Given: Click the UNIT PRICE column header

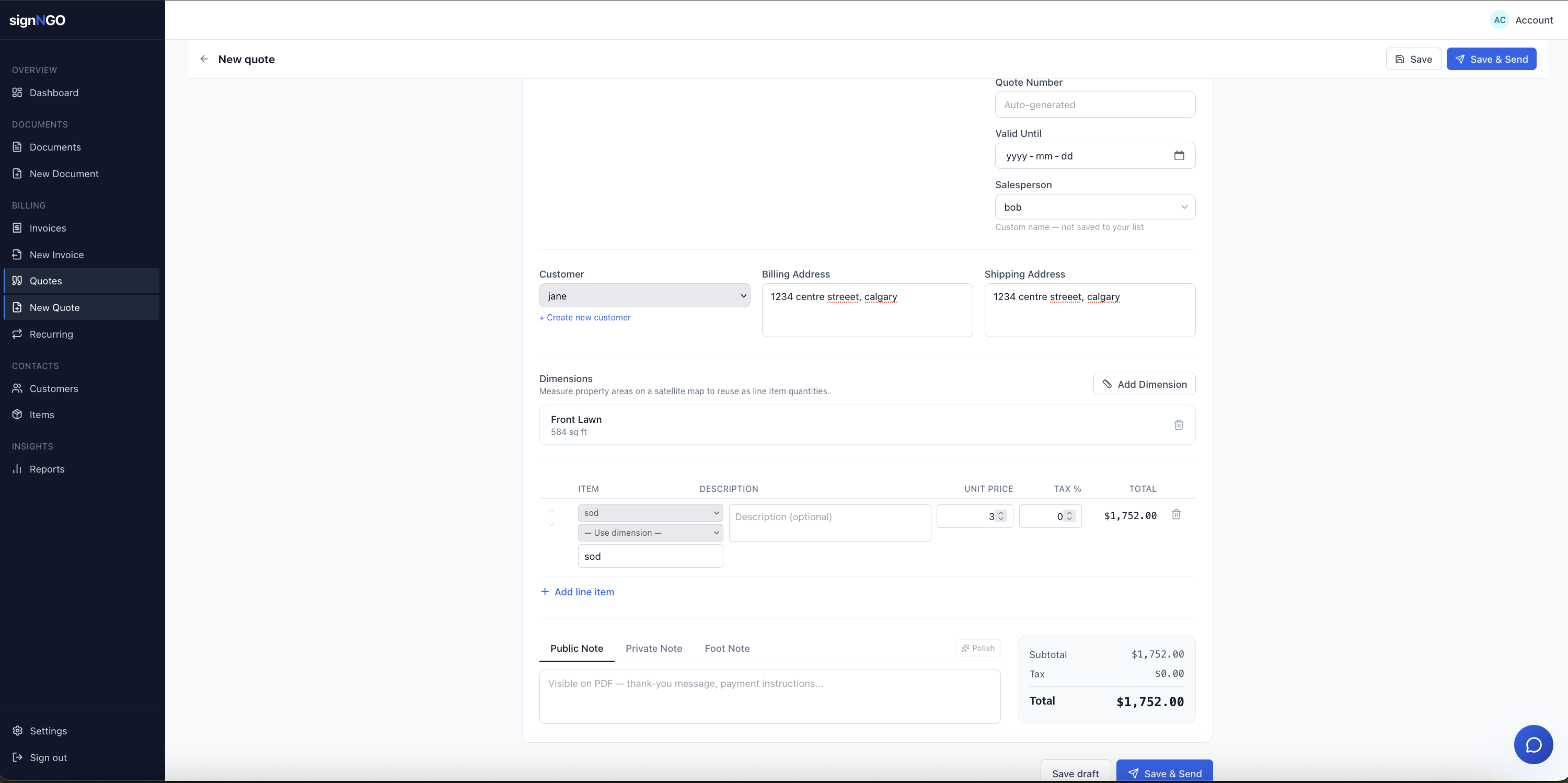Looking at the screenshot, I should [x=988, y=489].
